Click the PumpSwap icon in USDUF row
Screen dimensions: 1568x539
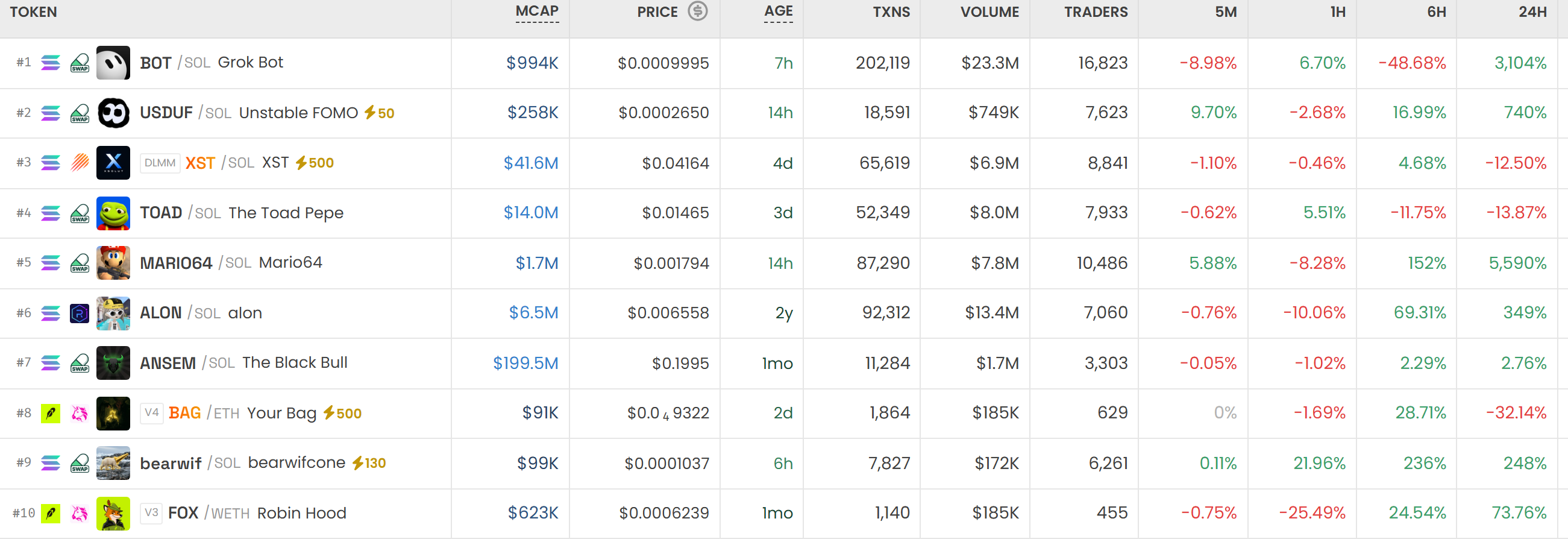click(x=80, y=113)
